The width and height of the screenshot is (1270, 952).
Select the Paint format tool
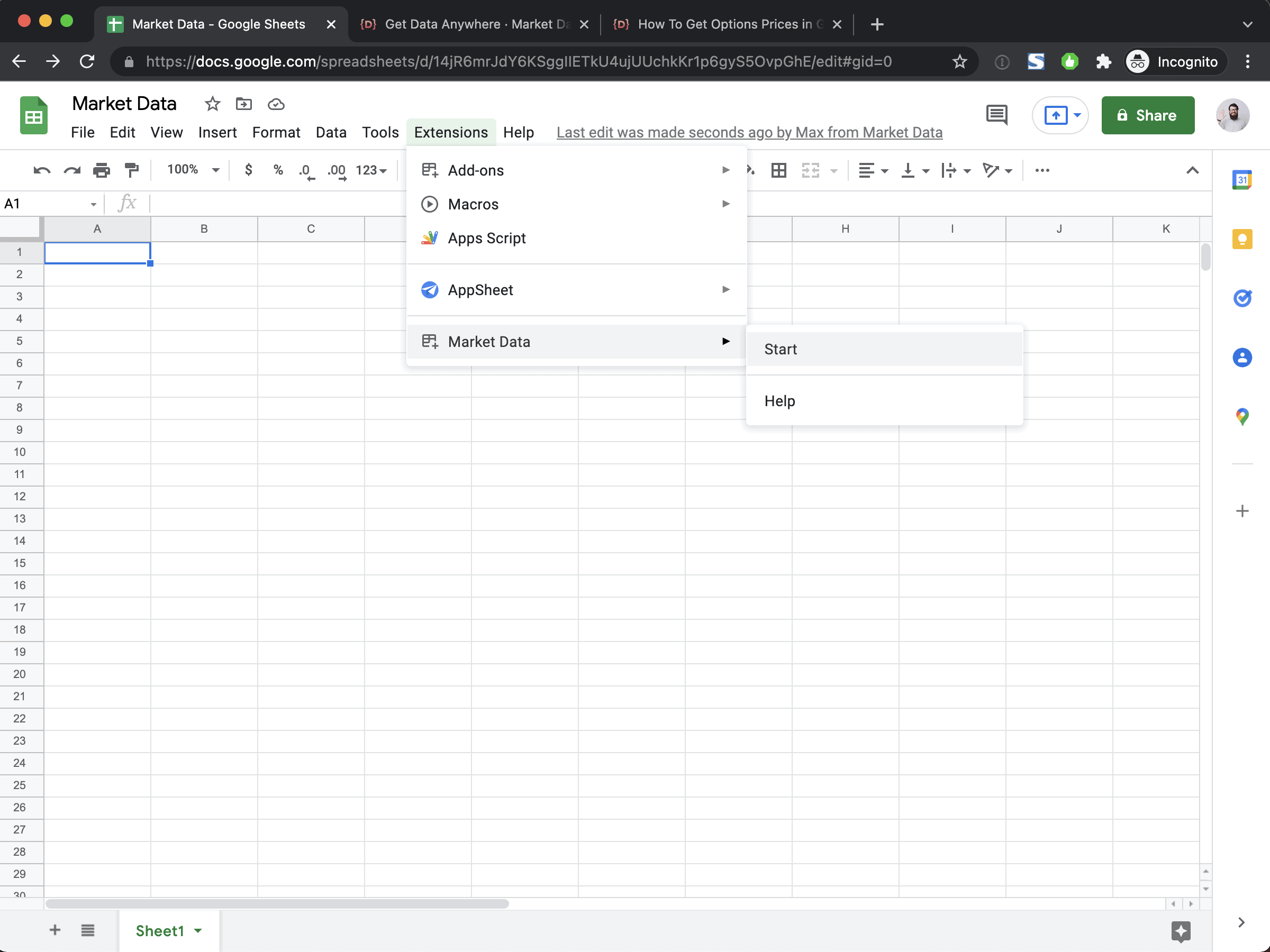[131, 170]
